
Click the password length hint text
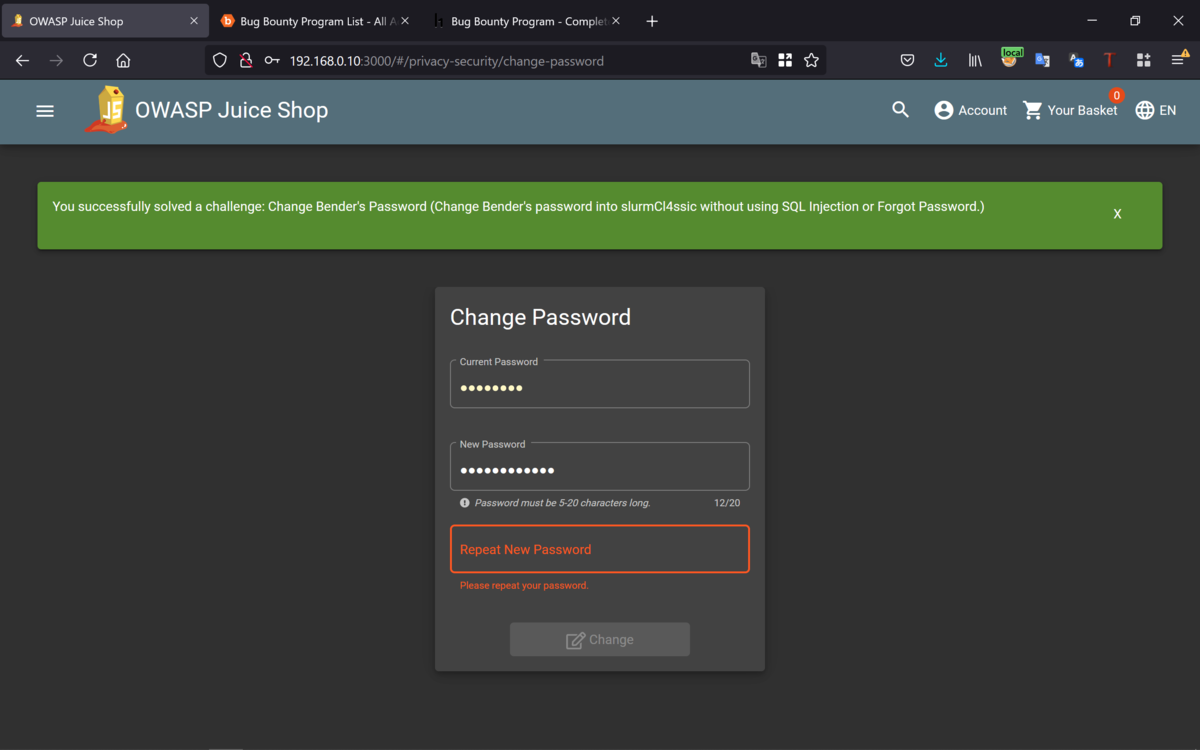click(x=563, y=503)
